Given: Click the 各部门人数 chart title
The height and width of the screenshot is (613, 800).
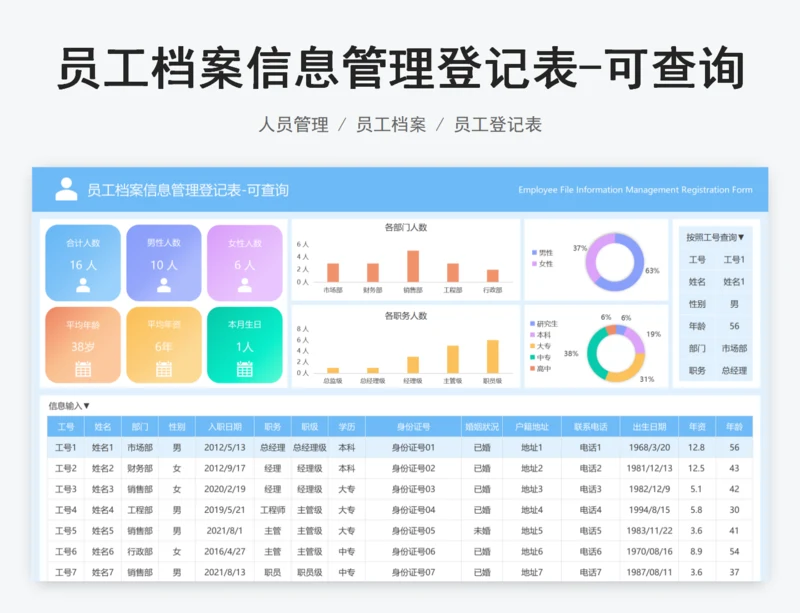Looking at the screenshot, I should 406,228.
